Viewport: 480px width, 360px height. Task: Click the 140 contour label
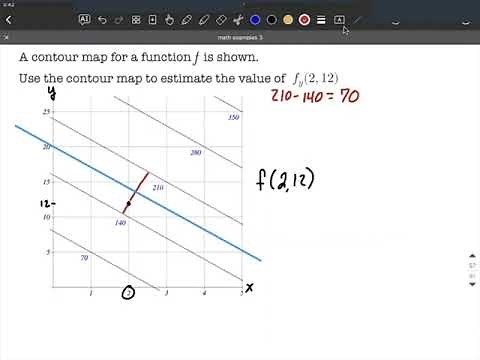tap(120, 222)
